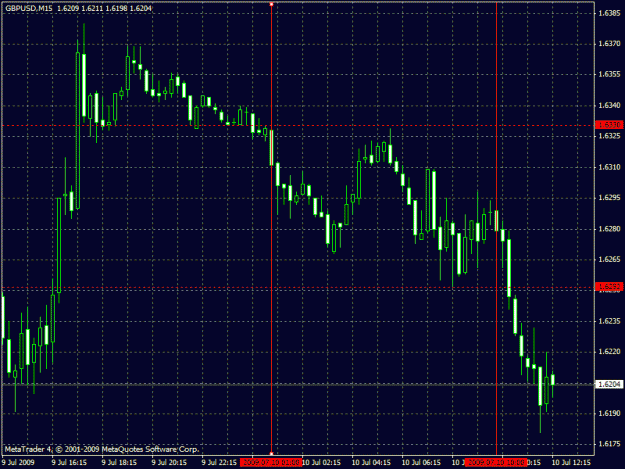This screenshot has width=625, height=469.
Task: Click the 1.6204 current price label
Action: [609, 384]
